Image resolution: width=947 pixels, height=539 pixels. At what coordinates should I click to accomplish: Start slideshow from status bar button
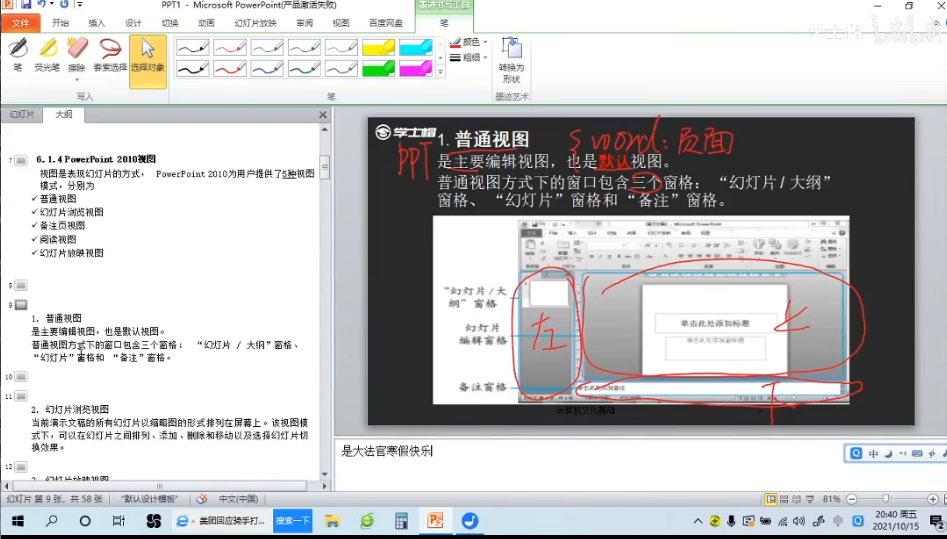(x=810, y=499)
